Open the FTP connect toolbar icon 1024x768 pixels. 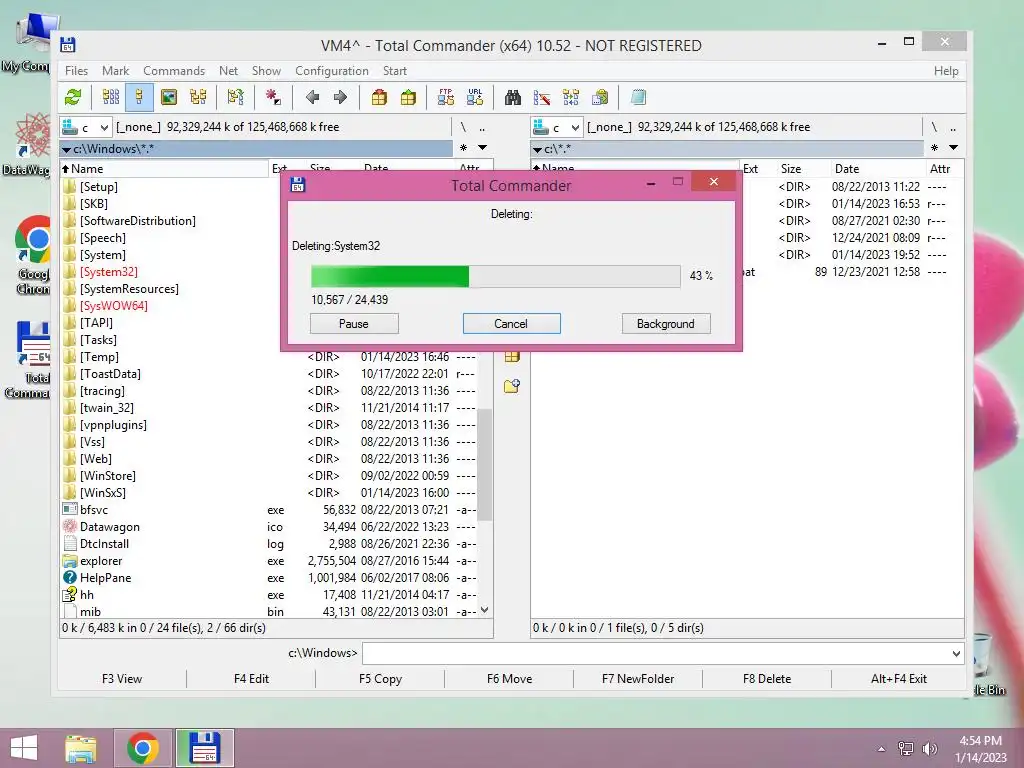446,98
